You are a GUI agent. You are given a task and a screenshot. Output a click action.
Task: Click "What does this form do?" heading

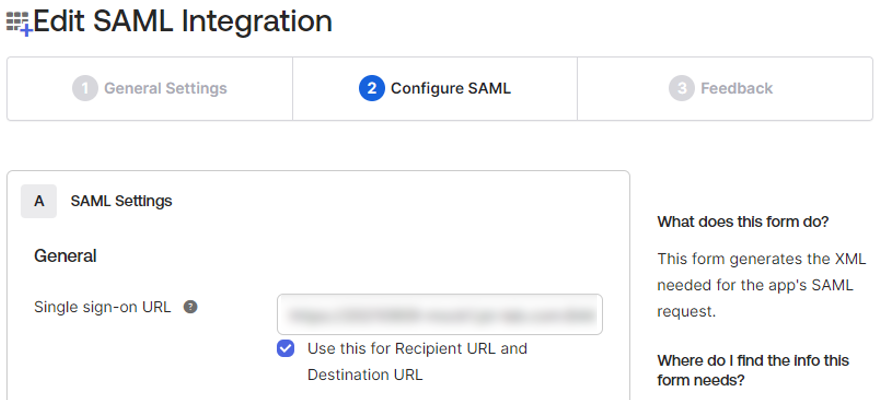[x=743, y=222]
